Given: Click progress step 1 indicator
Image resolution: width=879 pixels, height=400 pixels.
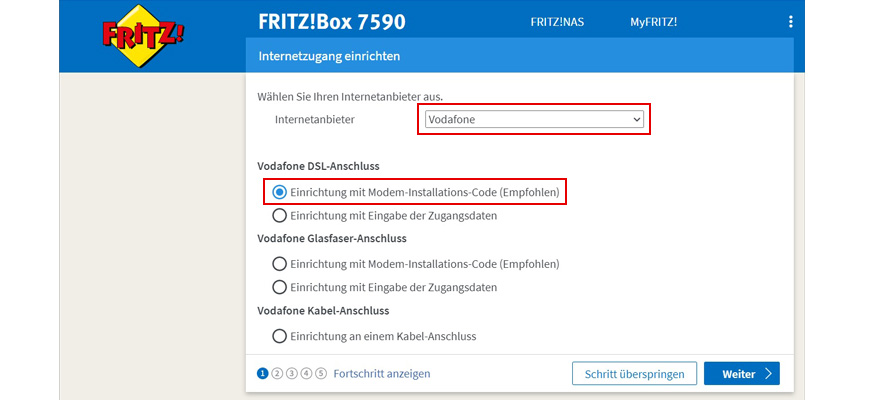Looking at the screenshot, I should coord(263,374).
